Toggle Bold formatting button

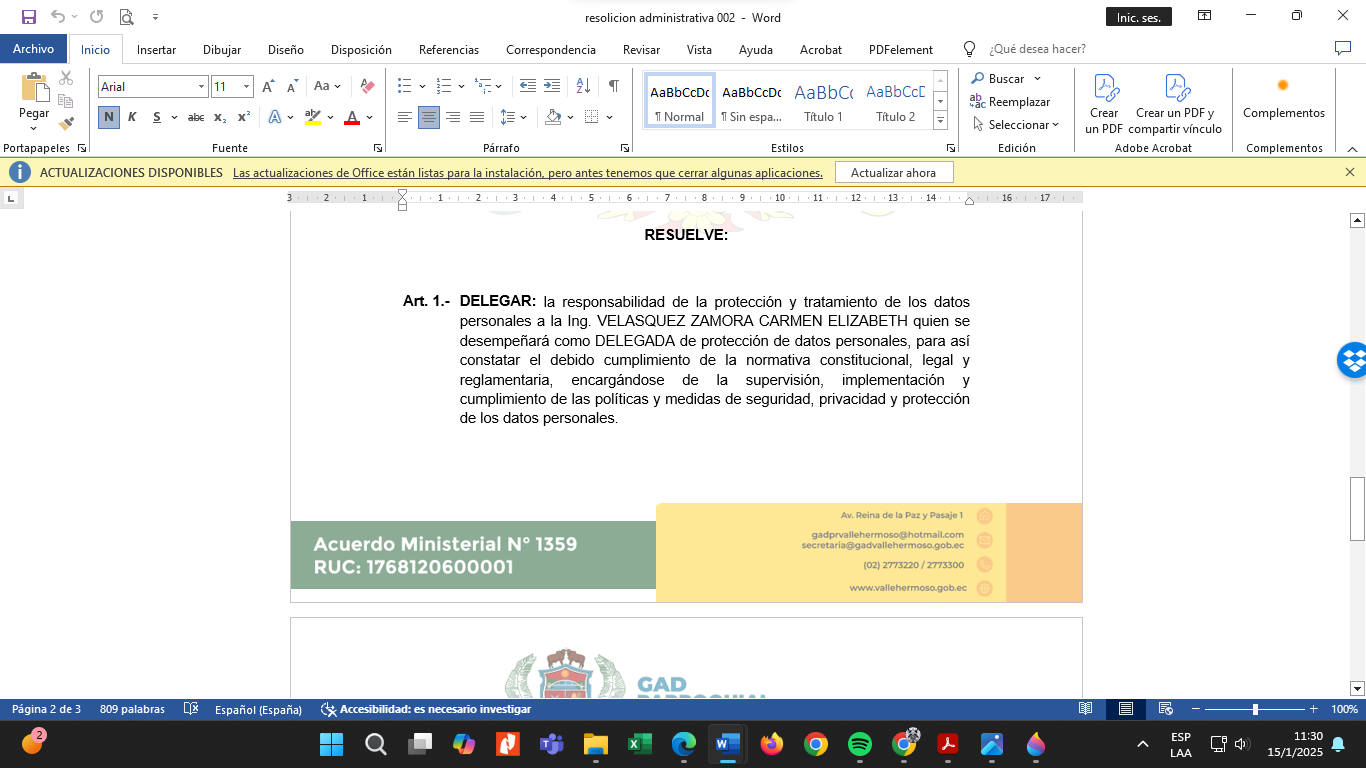click(x=108, y=117)
